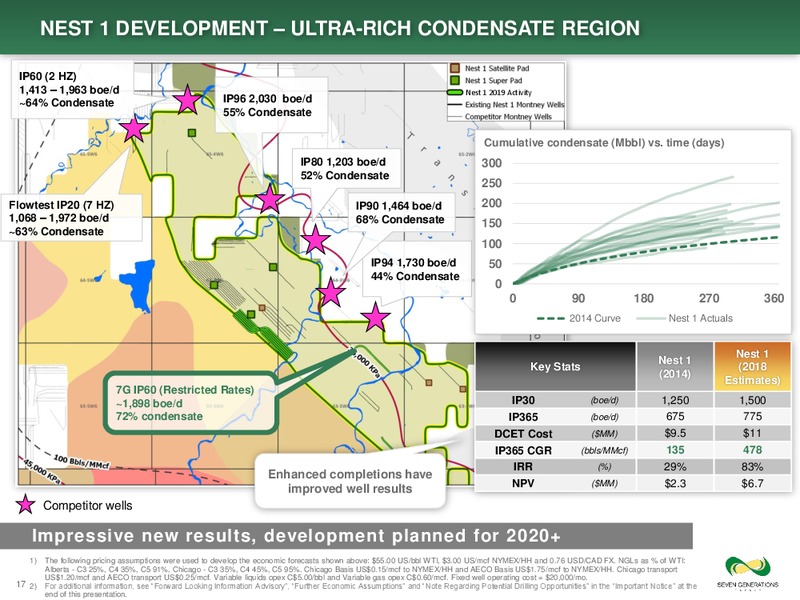Click the 'Competitor wells' legend text

(87, 506)
